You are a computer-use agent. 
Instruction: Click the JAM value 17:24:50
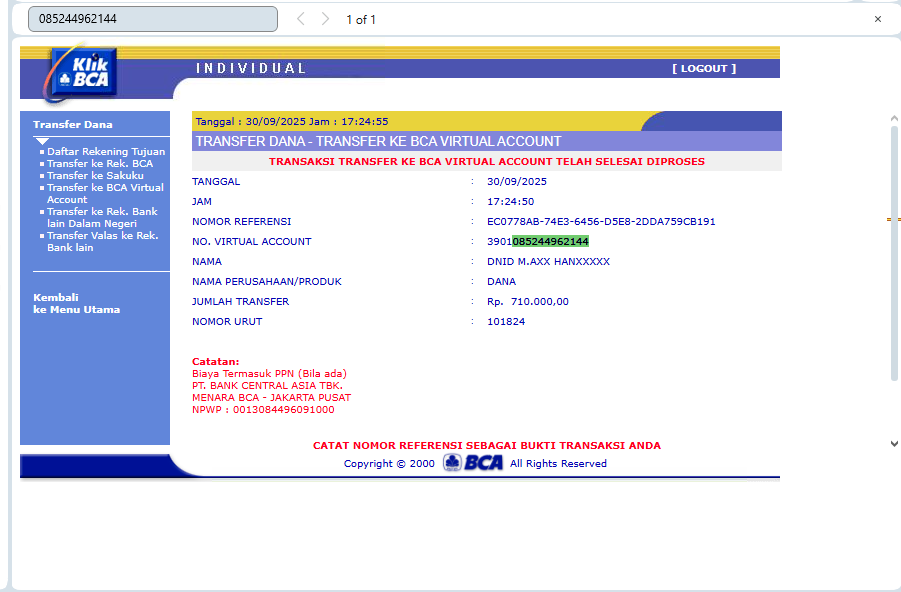pyautogui.click(x=510, y=202)
